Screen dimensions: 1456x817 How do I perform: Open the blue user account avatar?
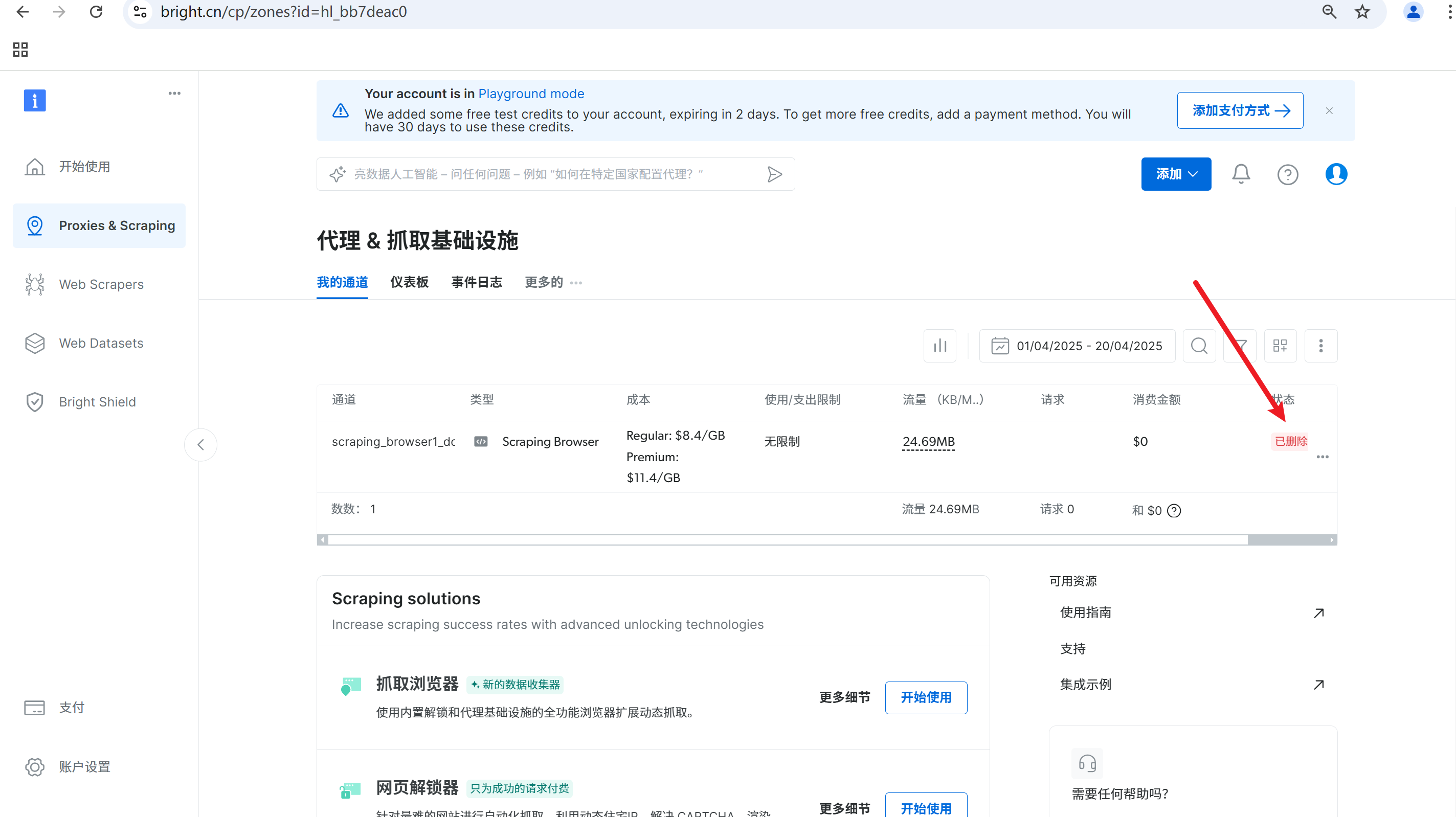tap(1336, 174)
